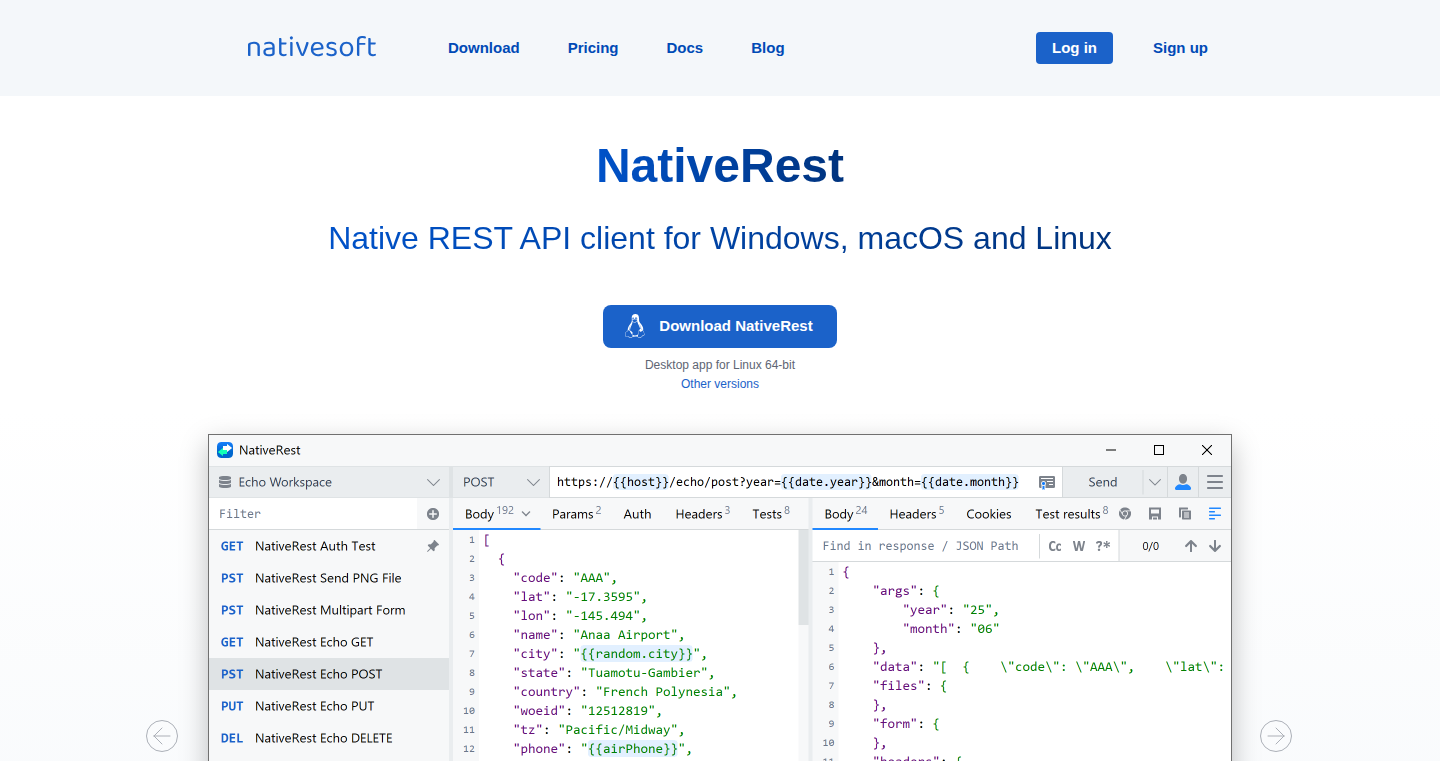Click the previous match up arrow

(x=1191, y=546)
